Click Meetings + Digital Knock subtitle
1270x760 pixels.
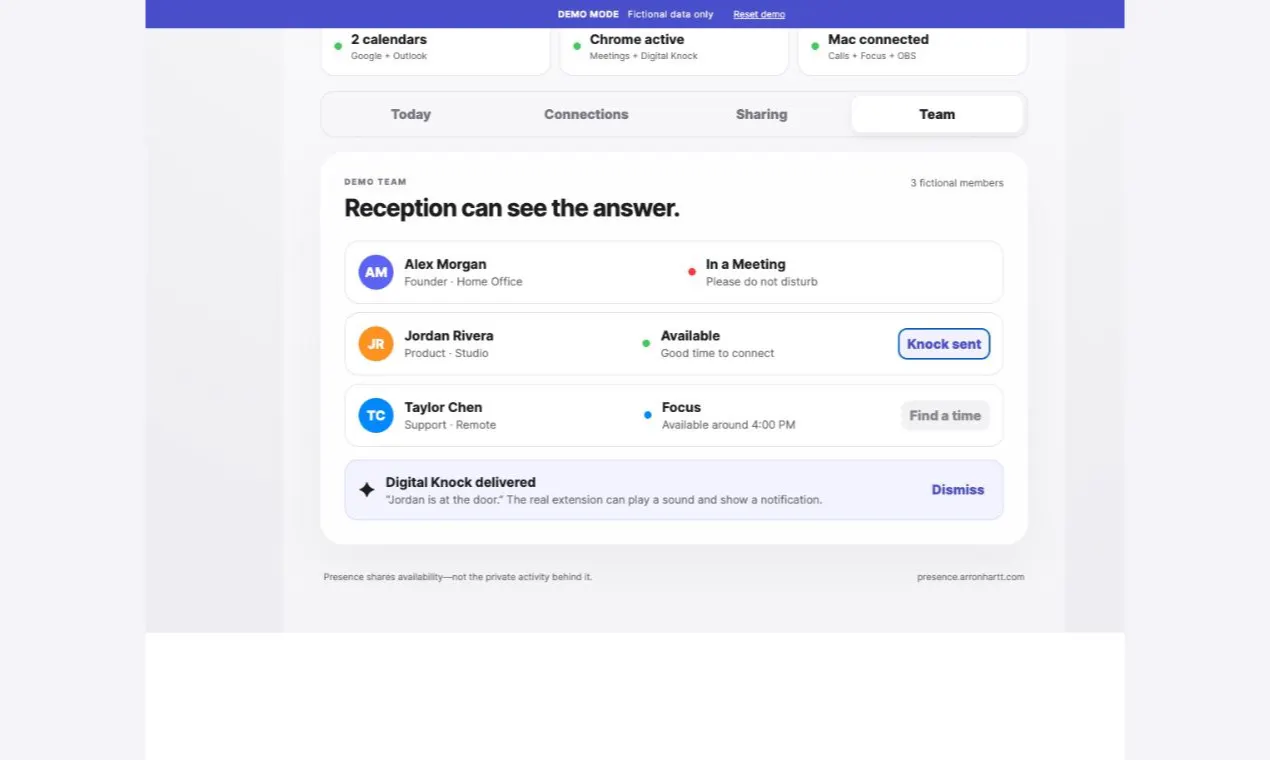click(644, 56)
